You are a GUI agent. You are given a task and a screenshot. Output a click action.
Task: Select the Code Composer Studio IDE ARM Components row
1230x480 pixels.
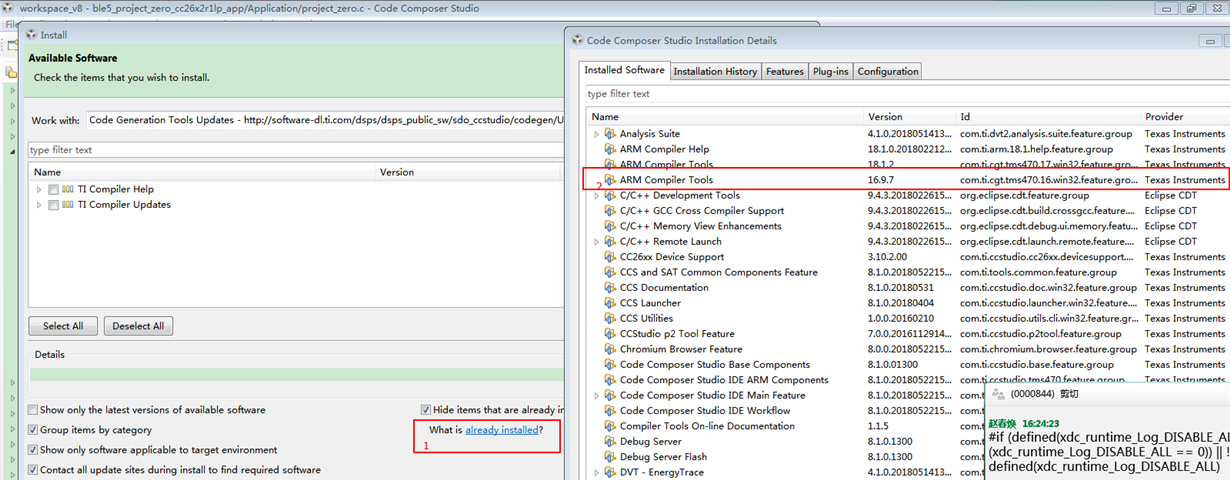(x=907, y=380)
